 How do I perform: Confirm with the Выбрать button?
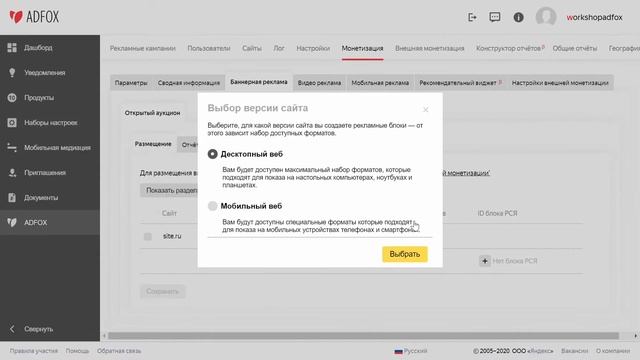click(x=404, y=254)
